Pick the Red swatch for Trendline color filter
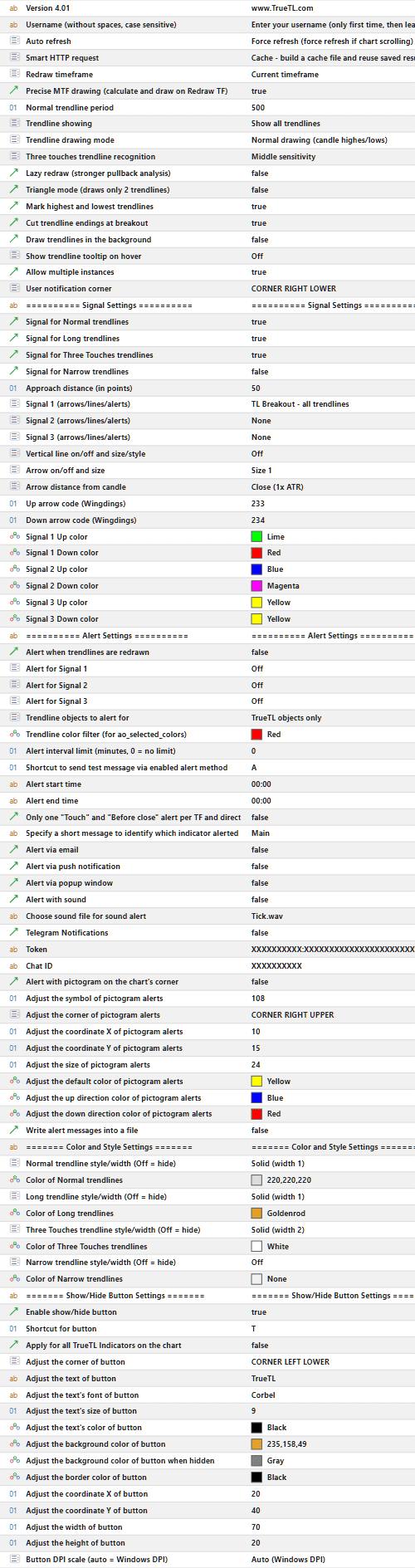 point(256,735)
